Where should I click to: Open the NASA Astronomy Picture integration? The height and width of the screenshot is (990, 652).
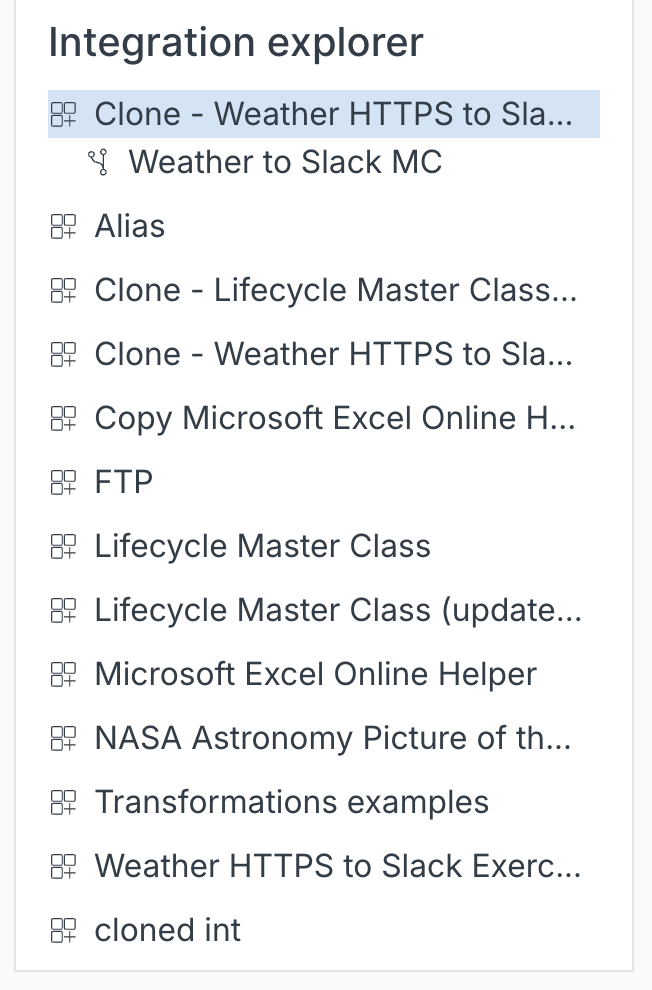click(x=332, y=739)
